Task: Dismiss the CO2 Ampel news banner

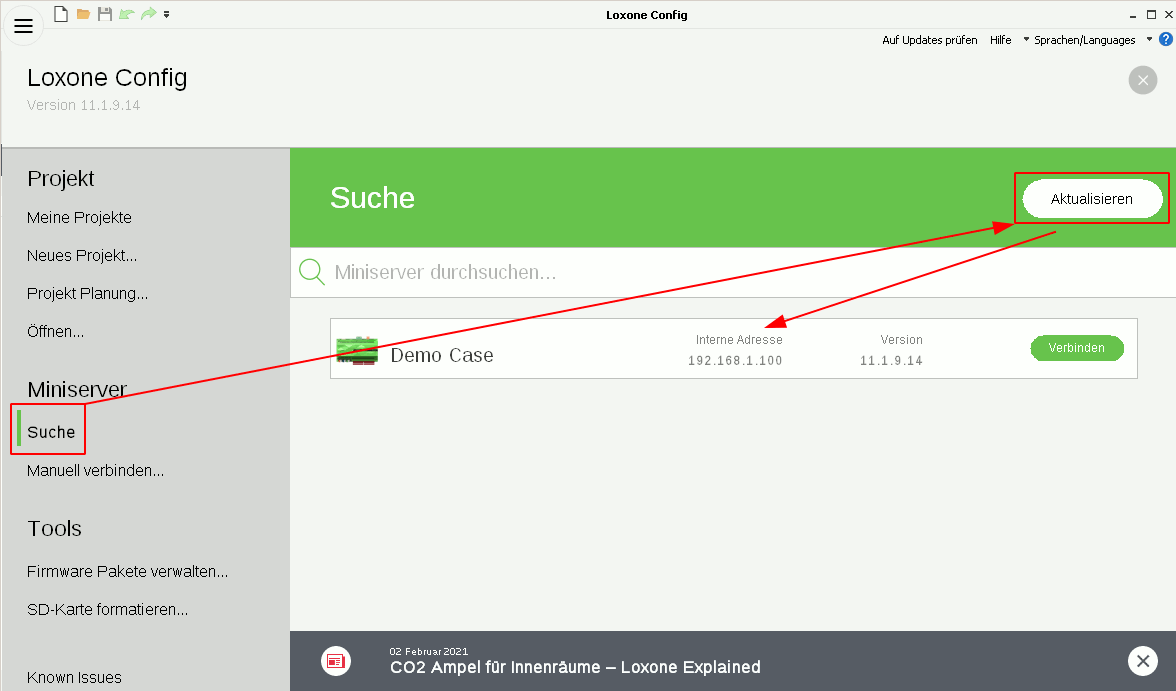Action: click(x=1143, y=661)
